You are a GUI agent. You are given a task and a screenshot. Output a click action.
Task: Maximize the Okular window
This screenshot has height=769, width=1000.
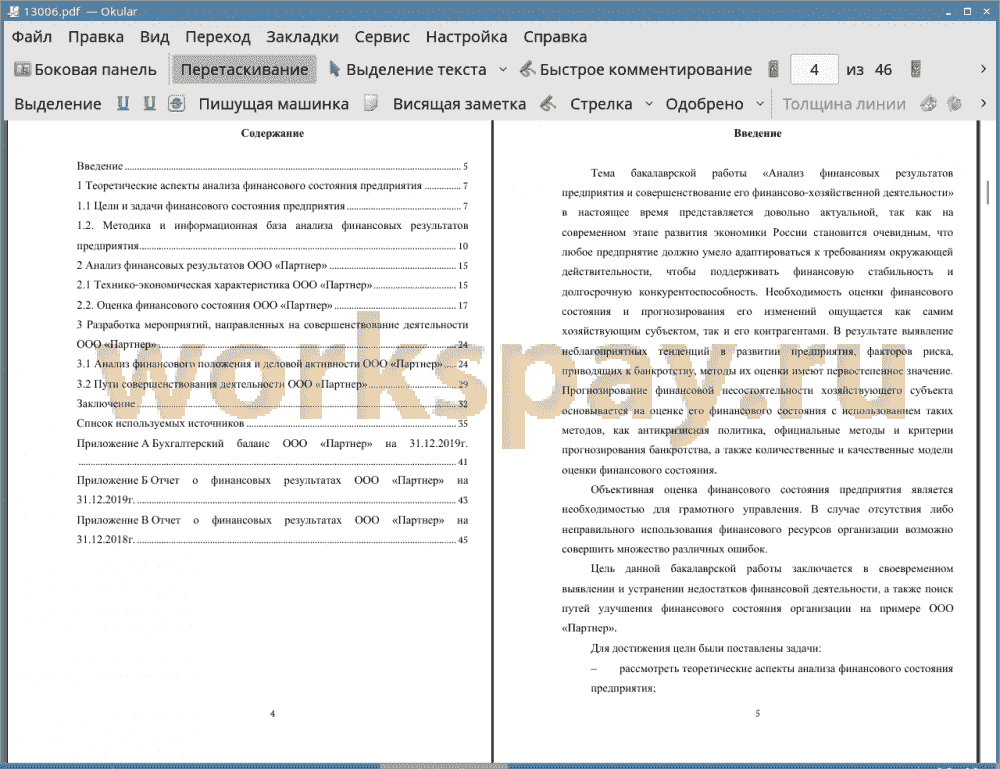click(x=967, y=11)
